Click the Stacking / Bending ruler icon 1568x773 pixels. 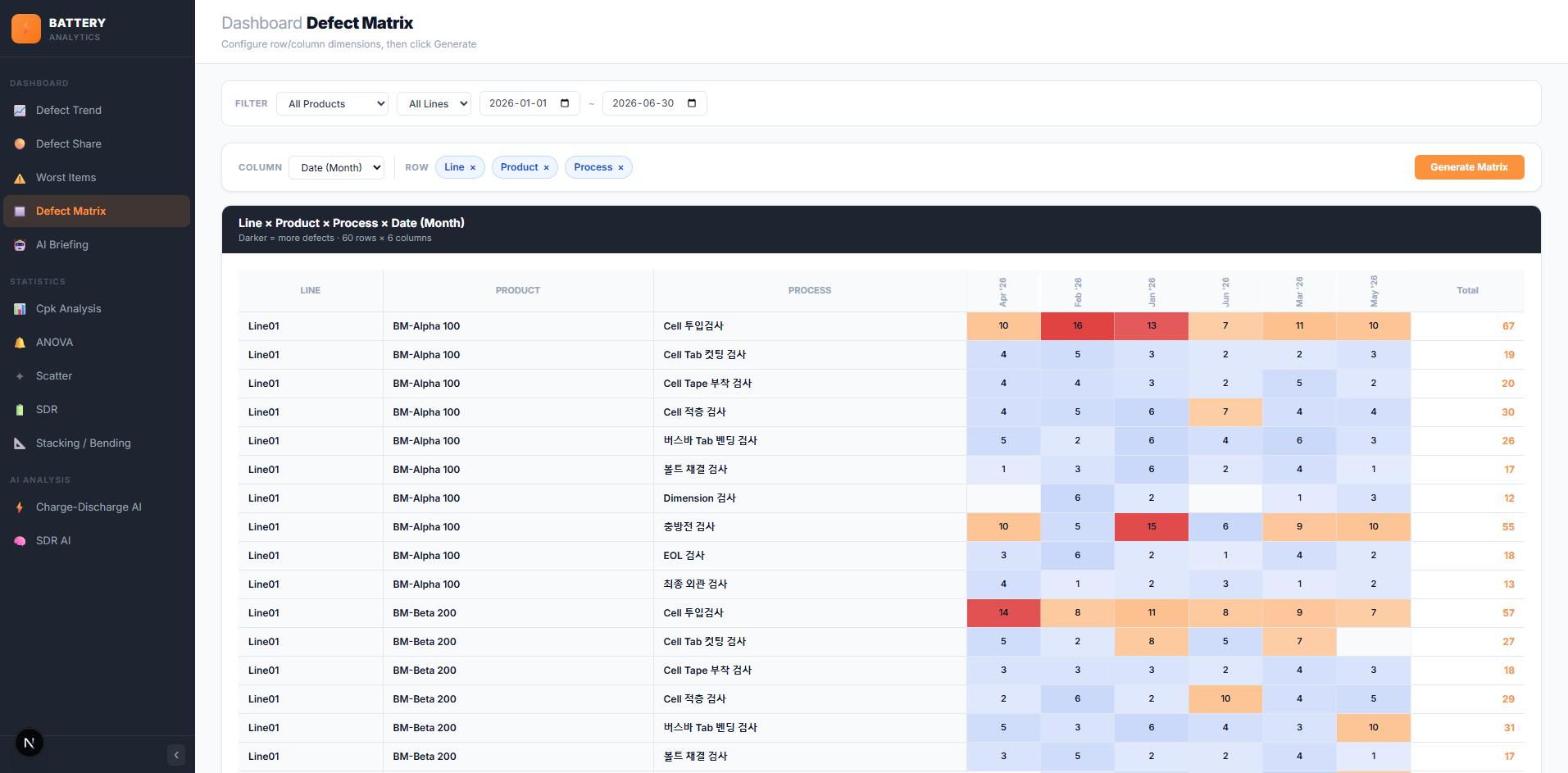point(20,443)
